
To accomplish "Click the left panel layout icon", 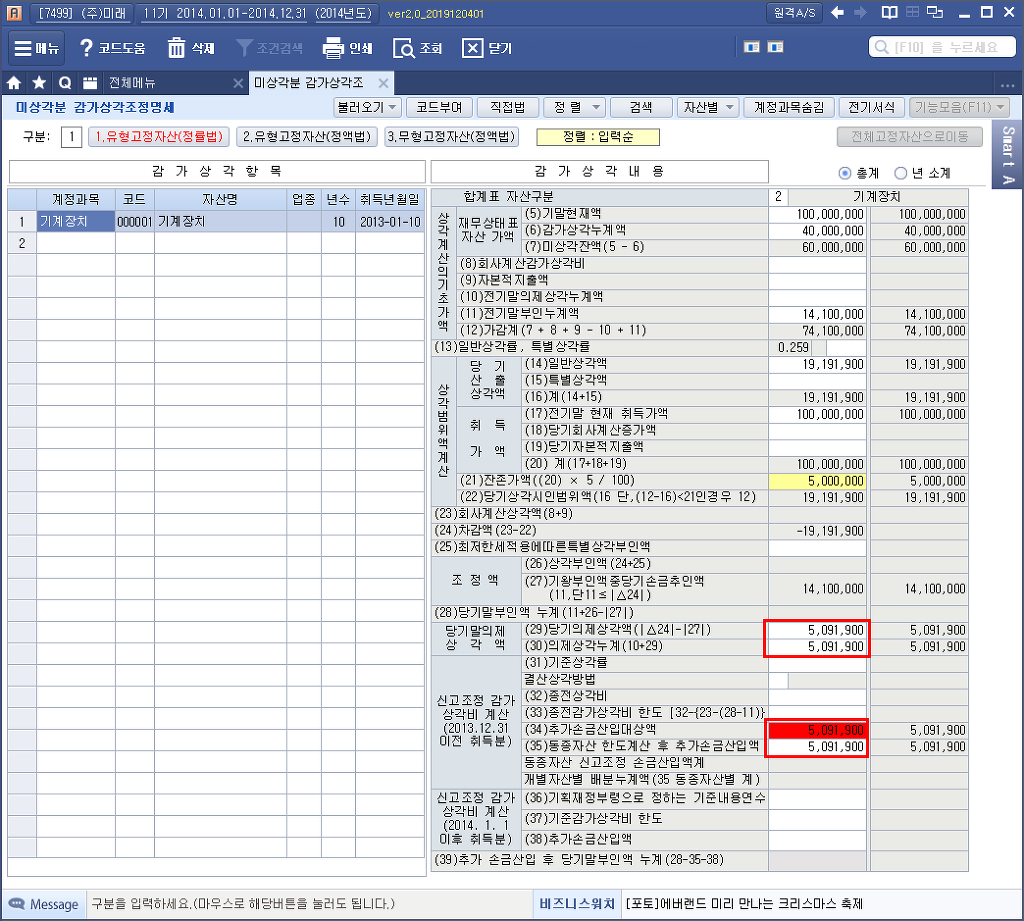I will [752, 47].
